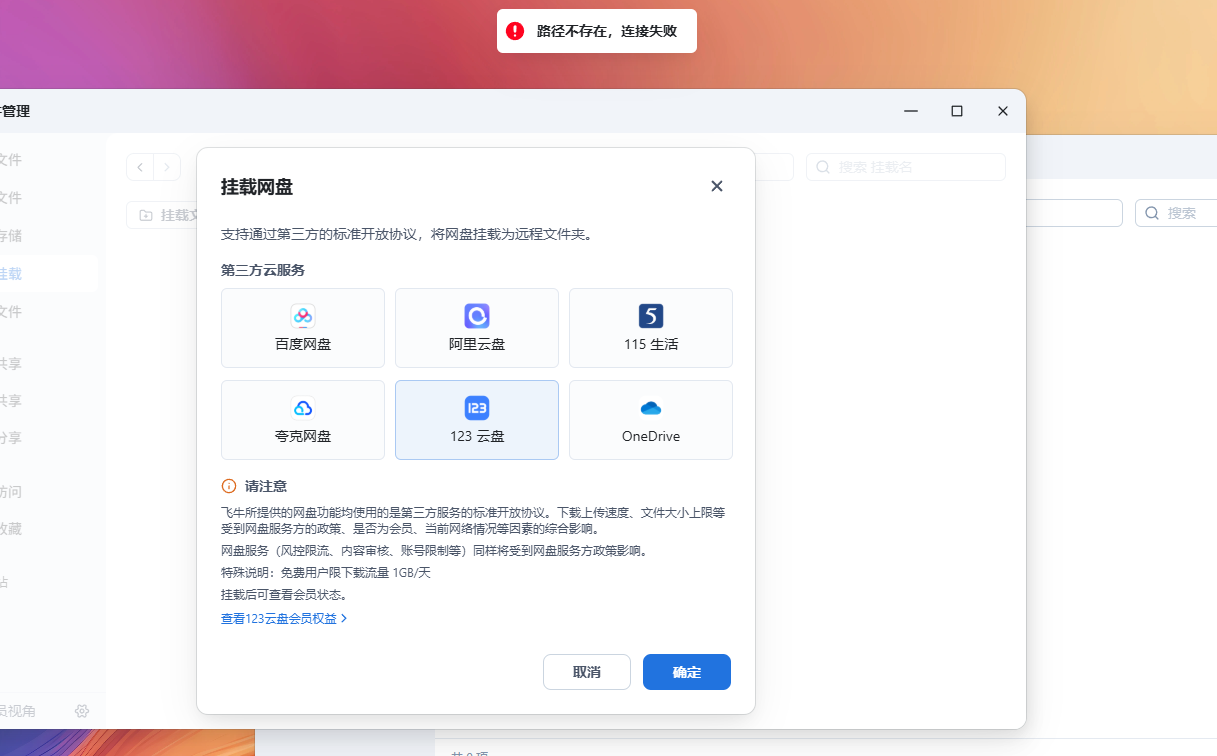Click the back navigation arrow

coord(140,167)
